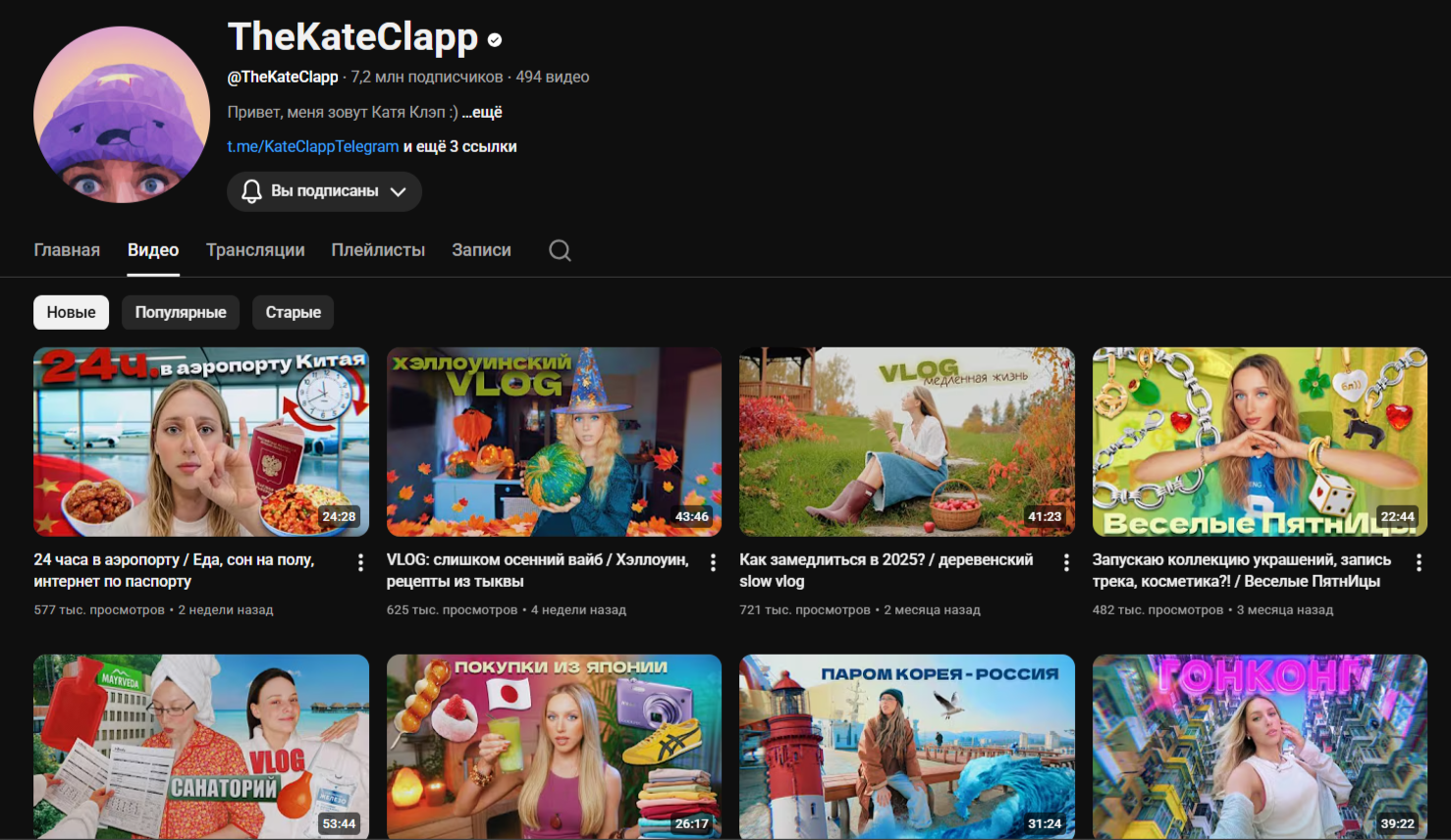Open the Трансляции tab
1451x840 pixels.
[x=255, y=250]
